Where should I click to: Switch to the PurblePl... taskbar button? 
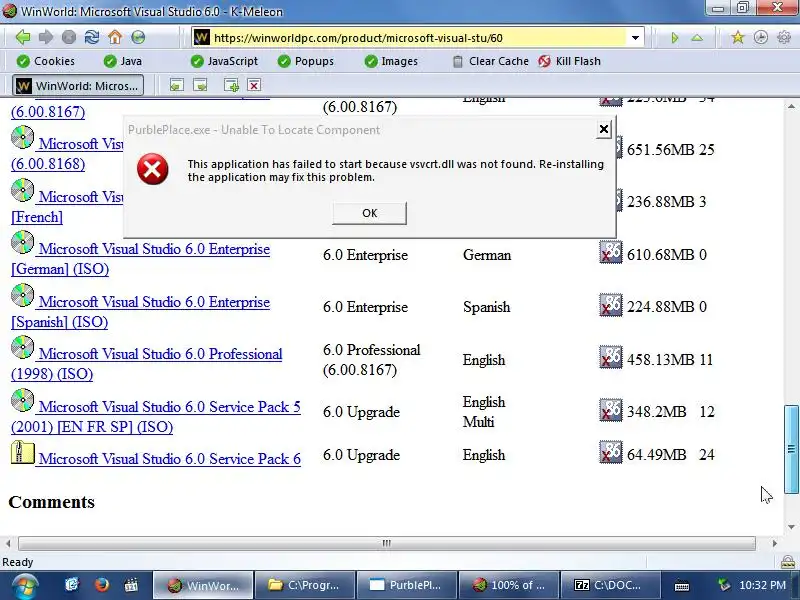click(x=406, y=585)
